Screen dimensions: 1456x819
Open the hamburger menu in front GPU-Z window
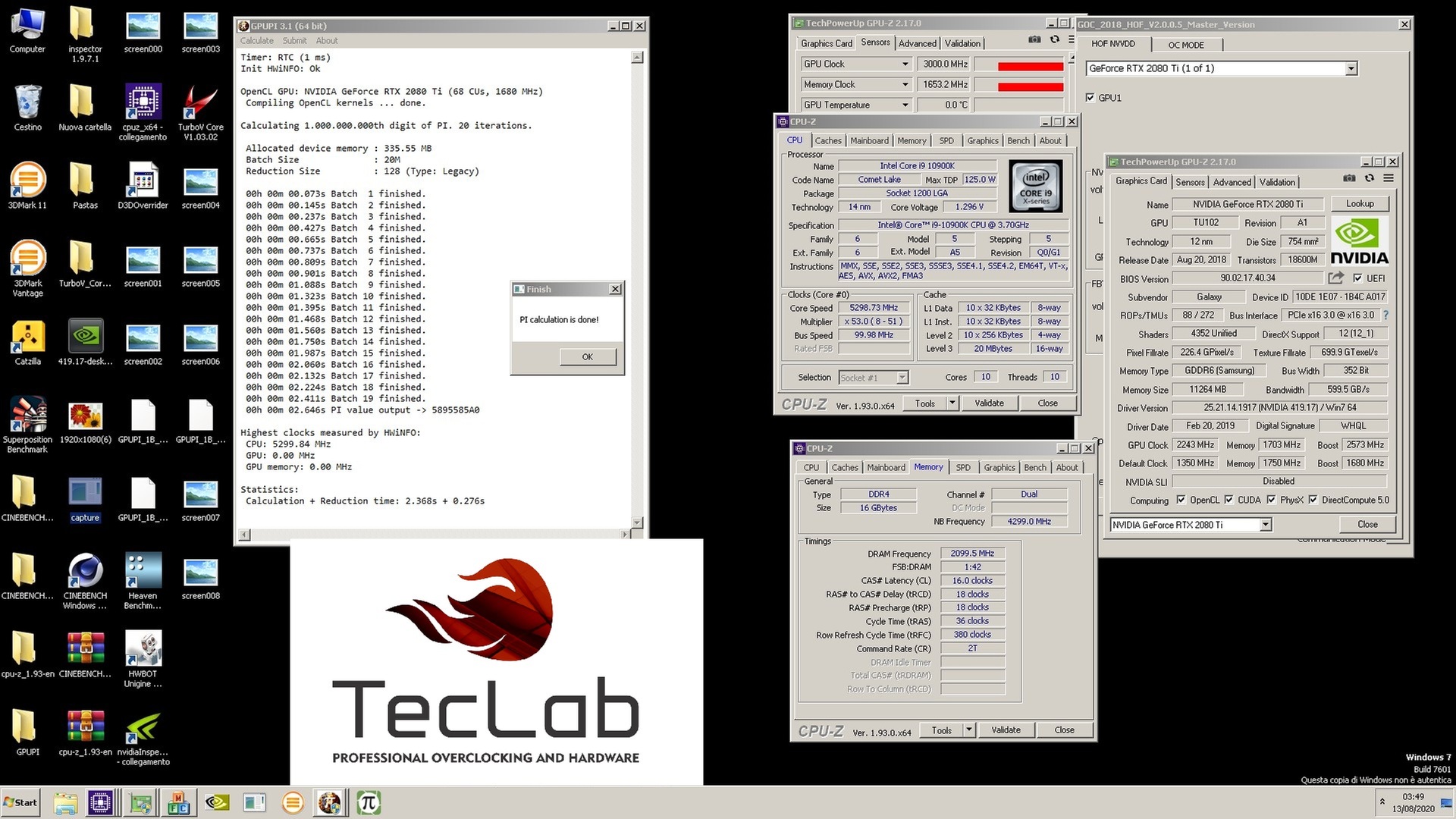1389,179
